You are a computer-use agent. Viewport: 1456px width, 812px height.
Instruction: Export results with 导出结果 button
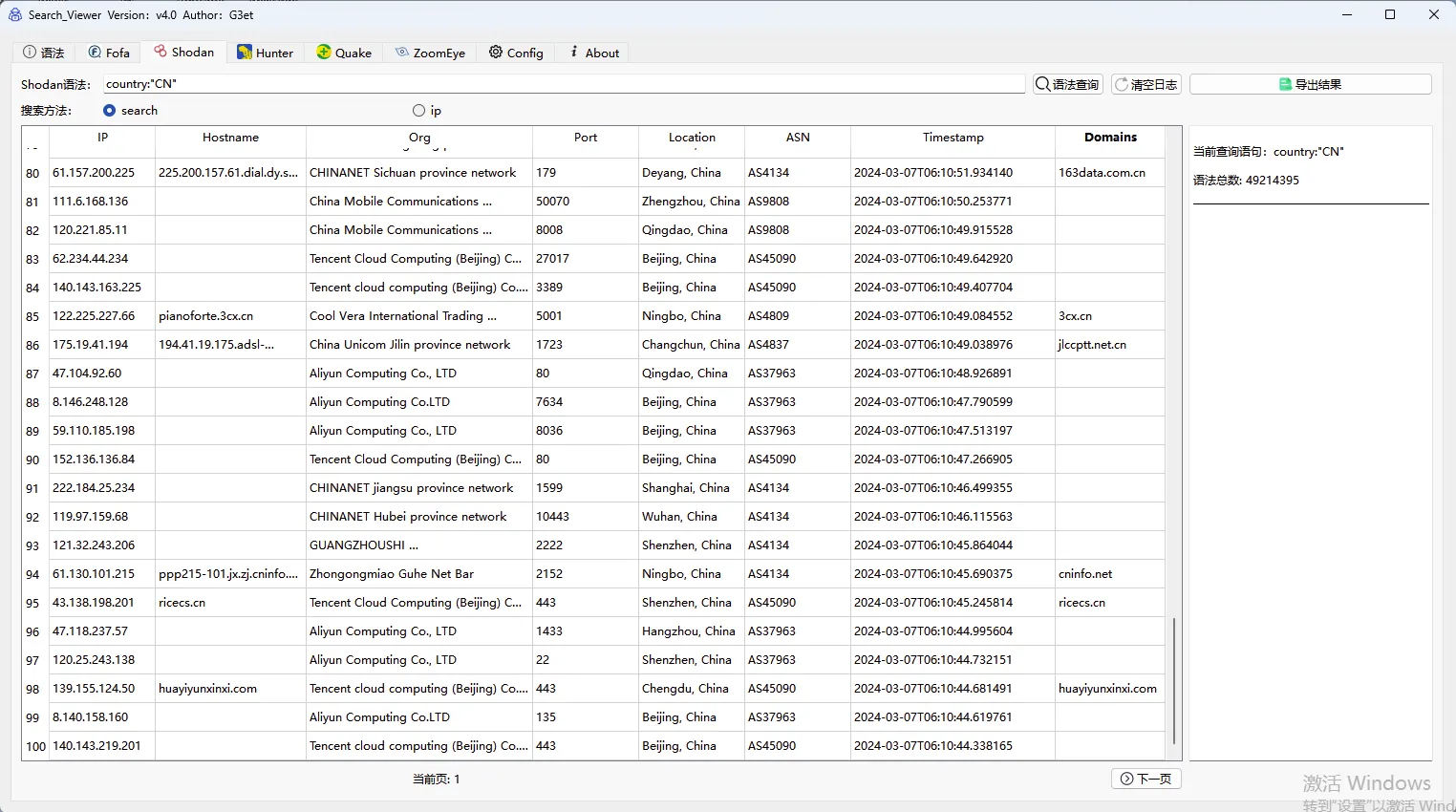pos(1311,84)
